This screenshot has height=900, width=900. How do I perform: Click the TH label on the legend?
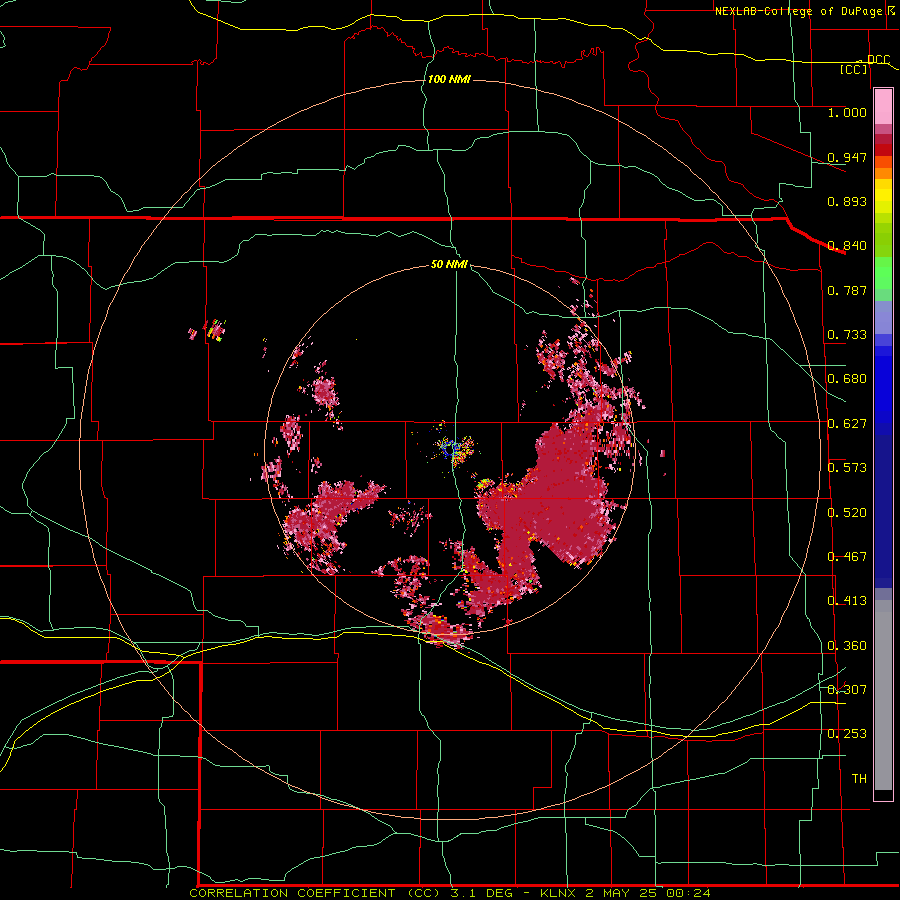(859, 779)
